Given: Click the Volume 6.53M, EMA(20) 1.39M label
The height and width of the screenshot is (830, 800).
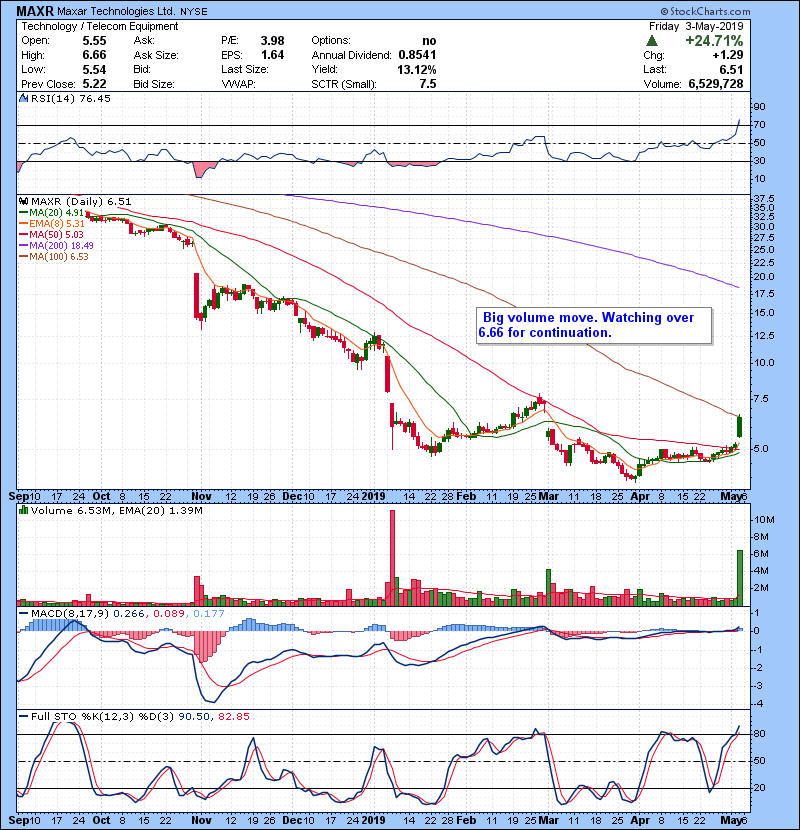Looking at the screenshot, I should 116,511.
